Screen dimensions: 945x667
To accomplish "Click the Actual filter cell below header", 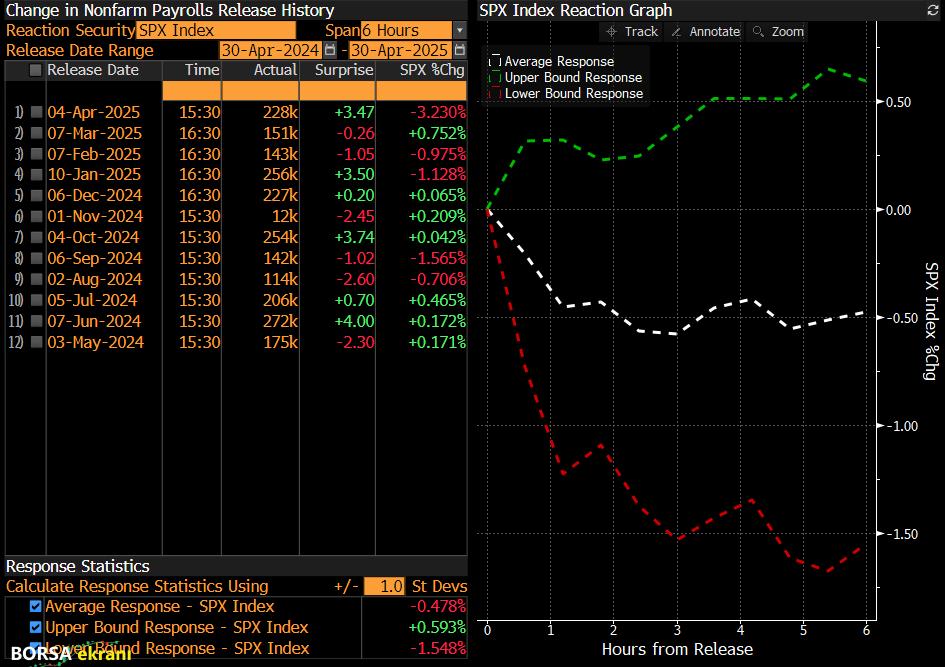I will [260, 90].
